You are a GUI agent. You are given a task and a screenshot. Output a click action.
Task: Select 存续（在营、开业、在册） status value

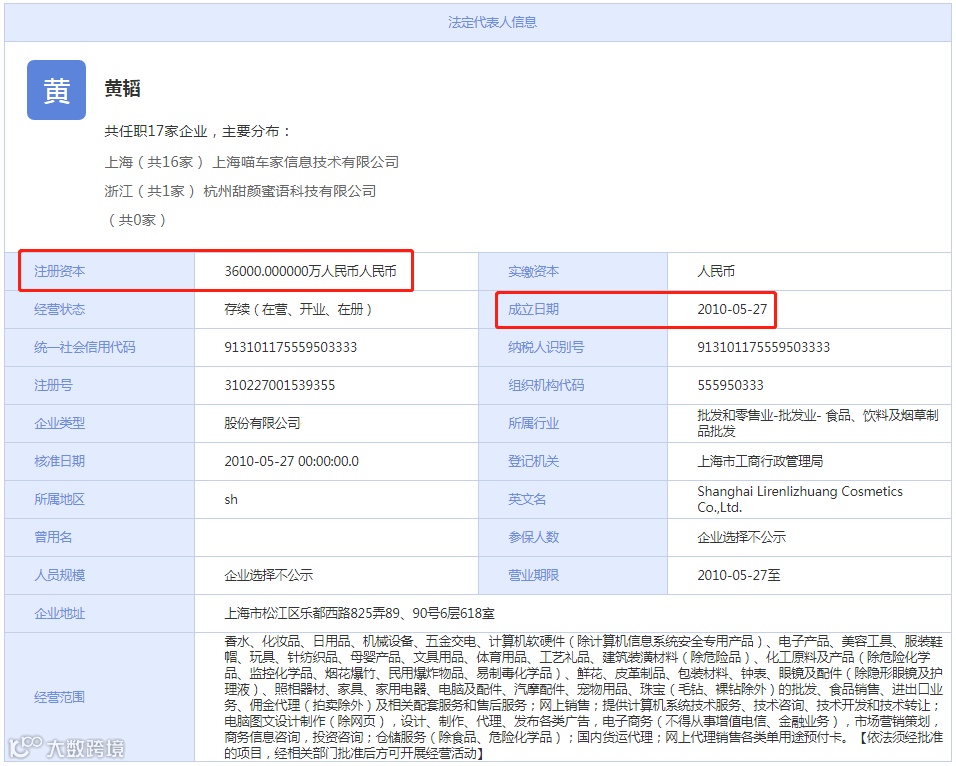(298, 309)
